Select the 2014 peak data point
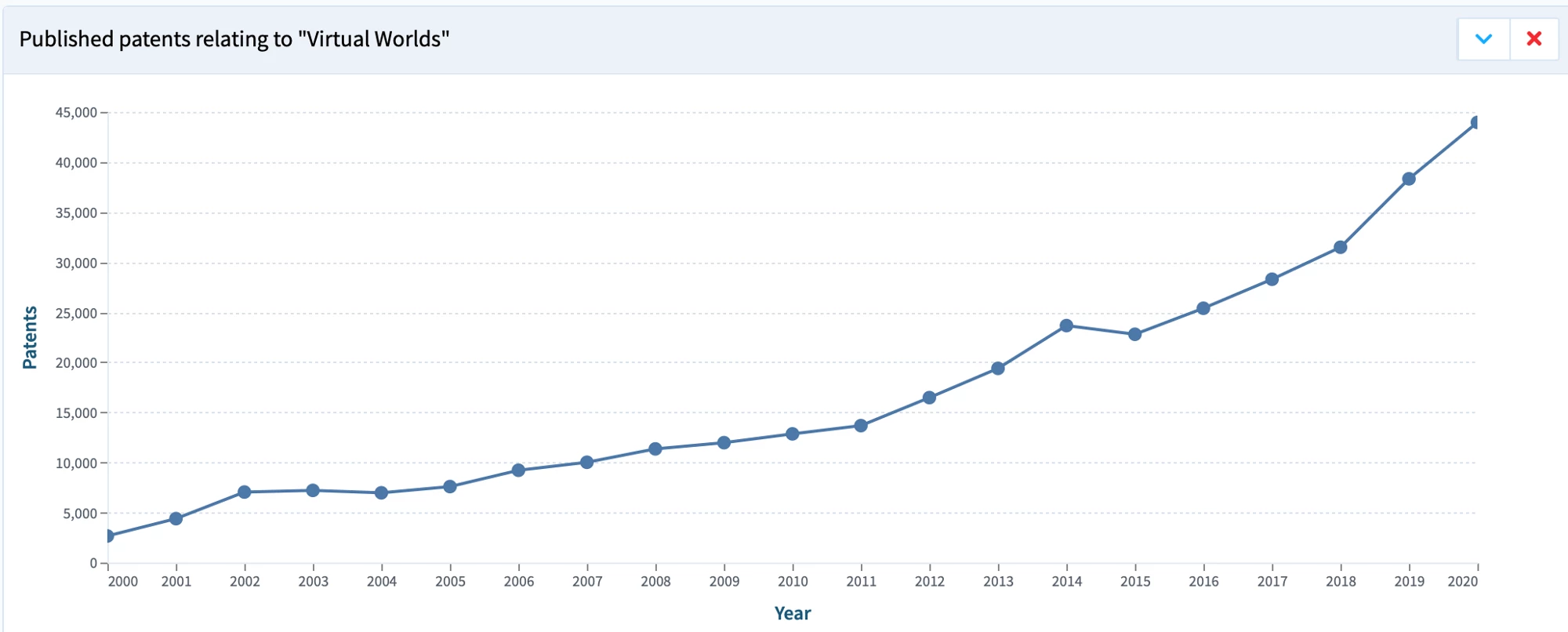1568x632 pixels. [x=1066, y=325]
